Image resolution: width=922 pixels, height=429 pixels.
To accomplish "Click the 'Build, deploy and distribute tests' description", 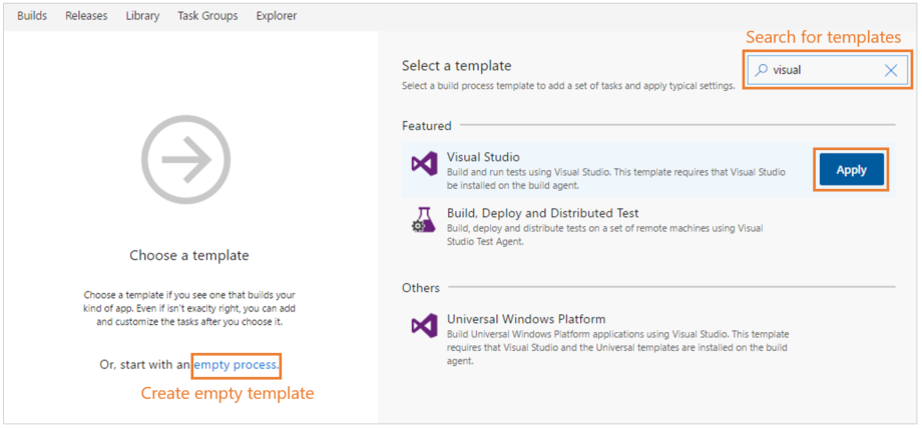I will point(605,235).
